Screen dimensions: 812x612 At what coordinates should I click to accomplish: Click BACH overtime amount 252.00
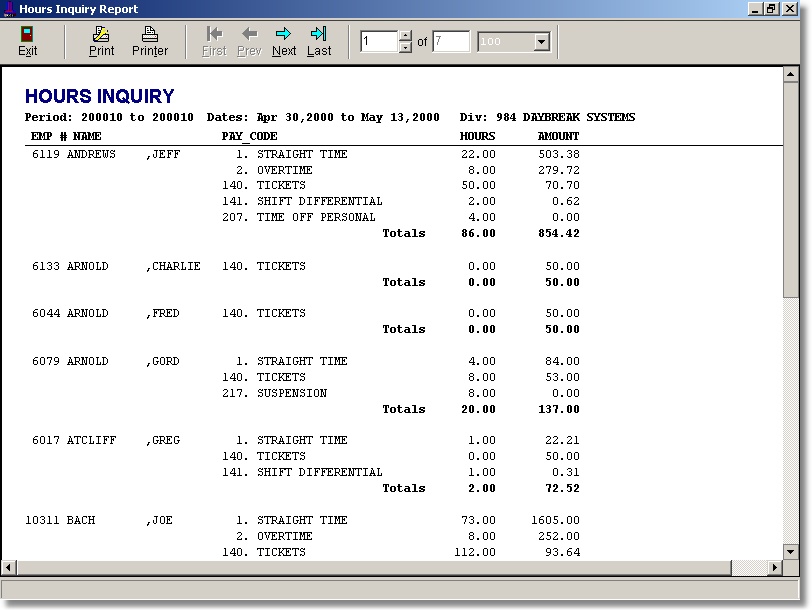[559, 536]
